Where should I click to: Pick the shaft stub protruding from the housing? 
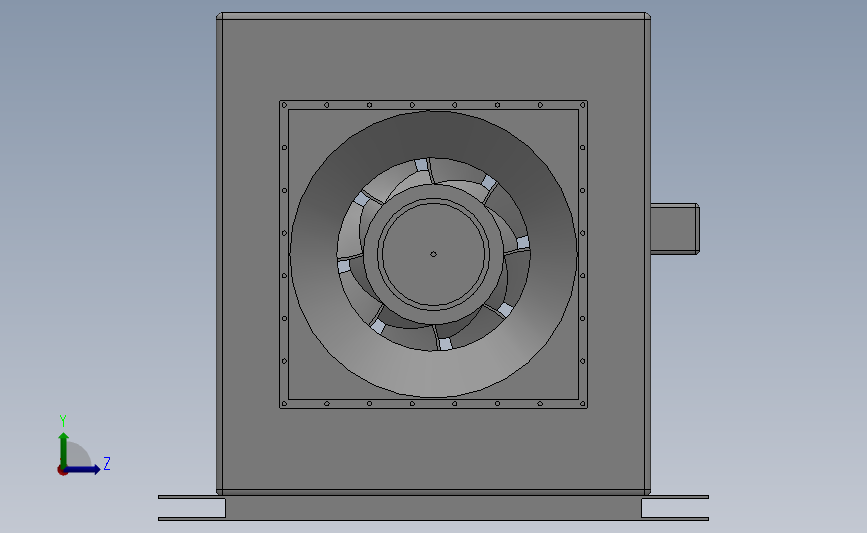[675, 229]
